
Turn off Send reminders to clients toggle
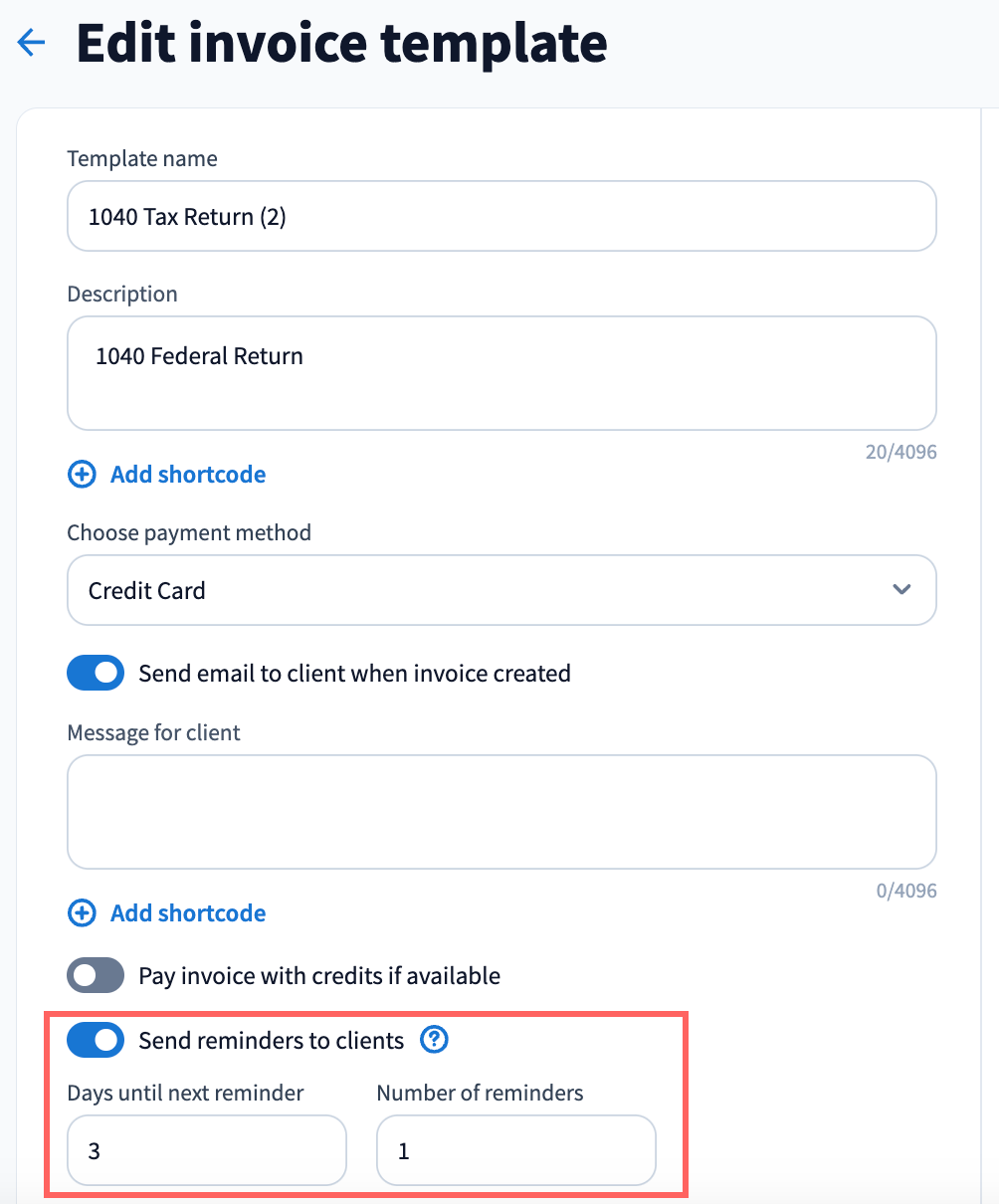pos(96,1041)
